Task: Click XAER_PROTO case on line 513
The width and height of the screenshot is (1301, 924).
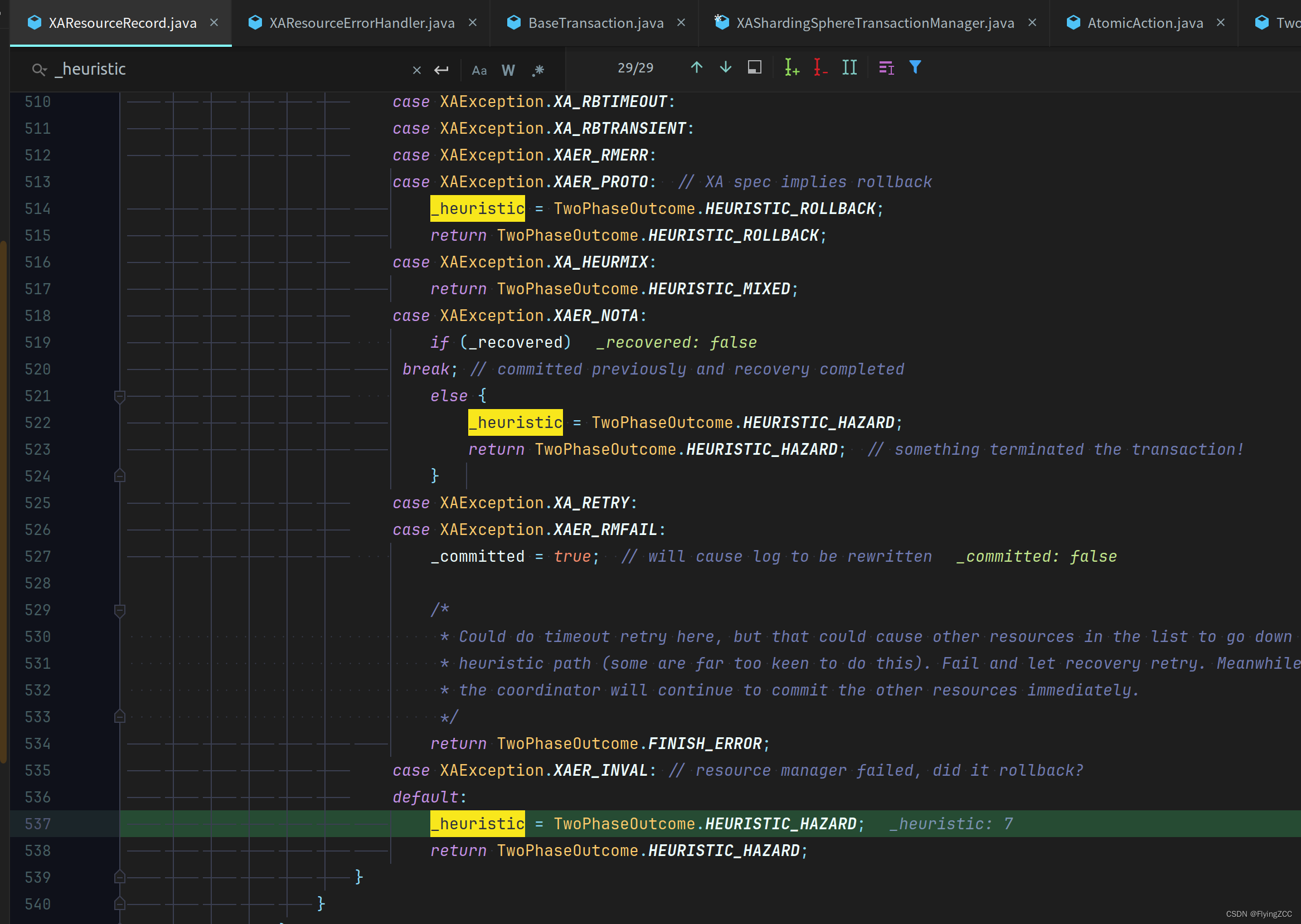Action: (600, 182)
